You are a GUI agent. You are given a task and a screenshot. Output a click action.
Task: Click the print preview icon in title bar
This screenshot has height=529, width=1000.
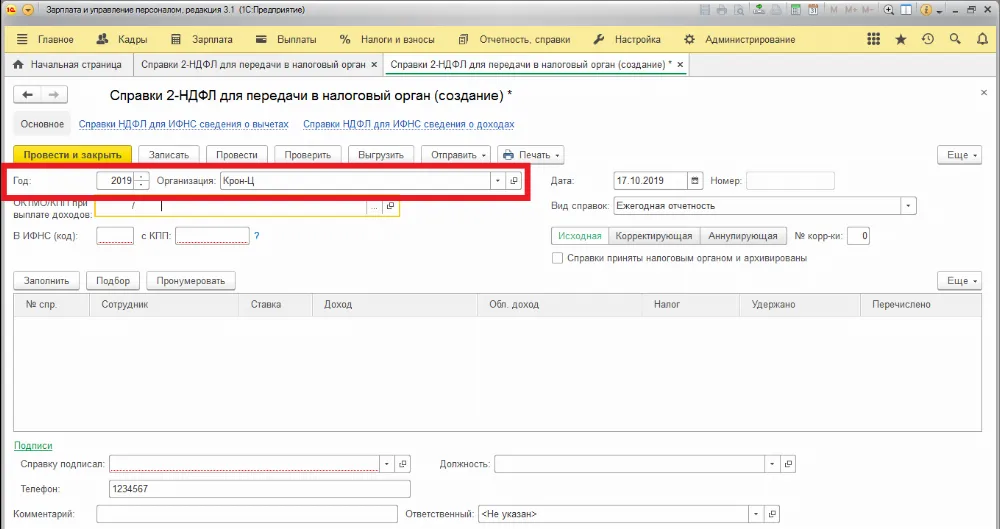click(x=739, y=10)
